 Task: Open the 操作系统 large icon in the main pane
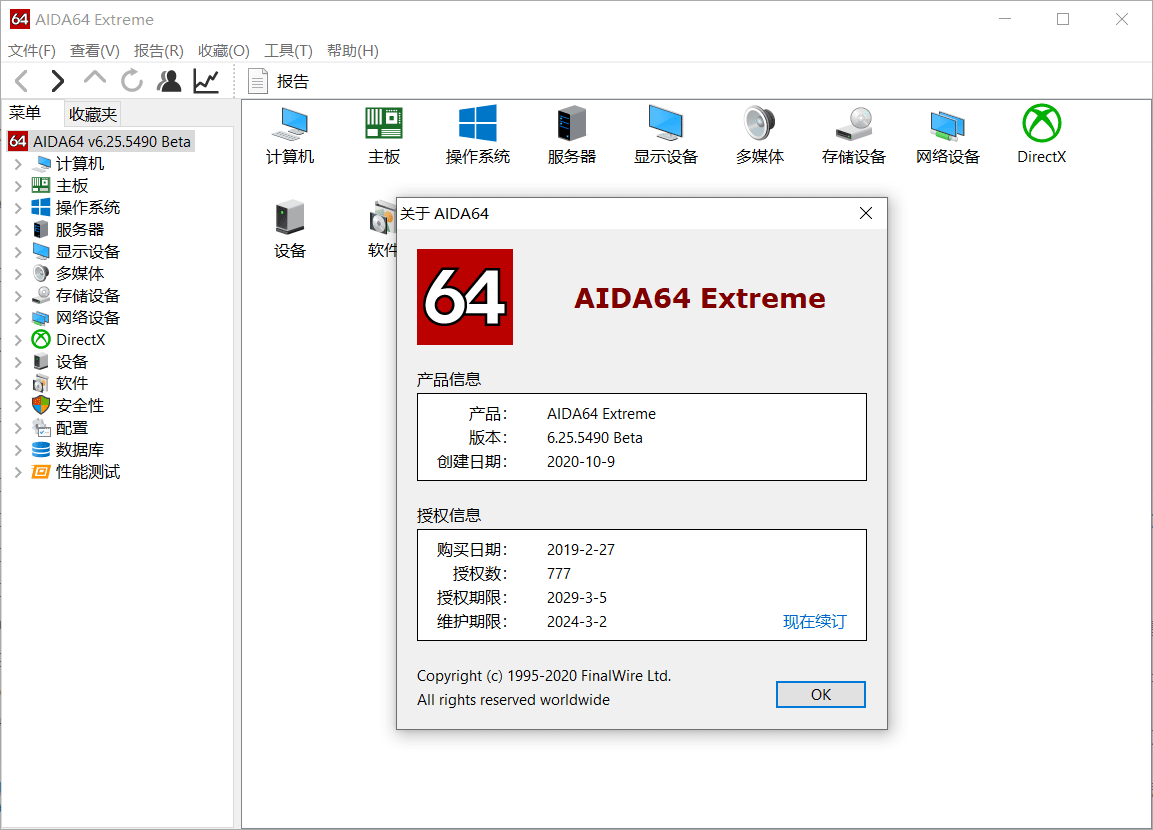pos(478,135)
